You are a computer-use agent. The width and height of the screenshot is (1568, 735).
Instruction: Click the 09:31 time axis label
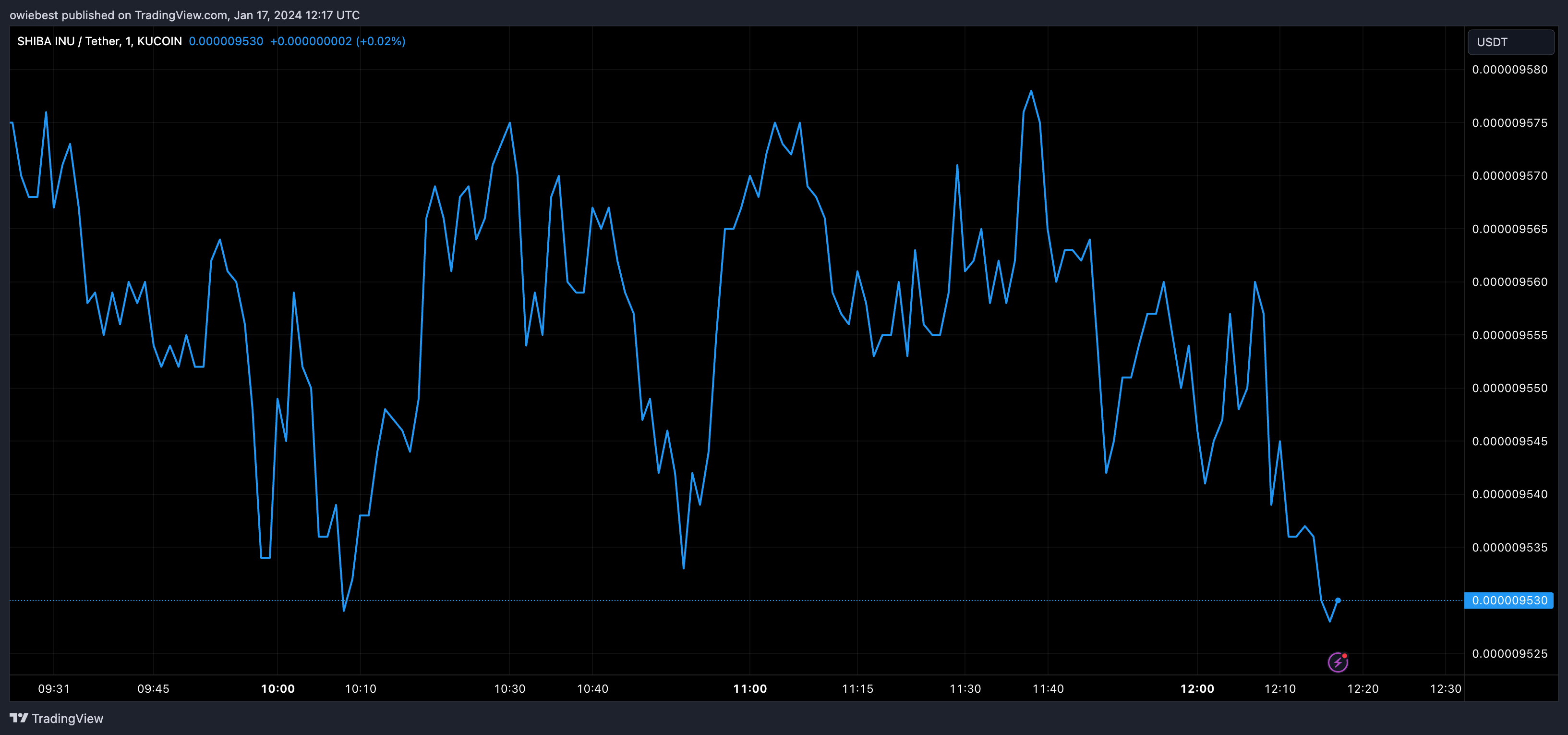(54, 689)
